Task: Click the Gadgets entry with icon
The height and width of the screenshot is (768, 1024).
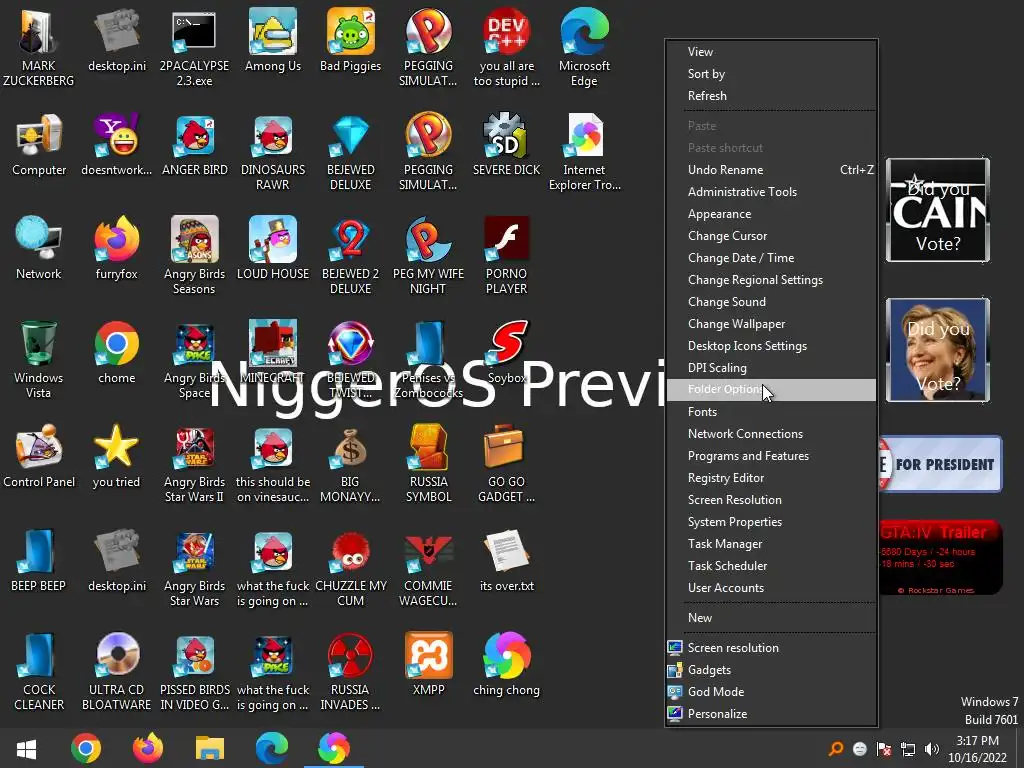Action: (x=771, y=670)
